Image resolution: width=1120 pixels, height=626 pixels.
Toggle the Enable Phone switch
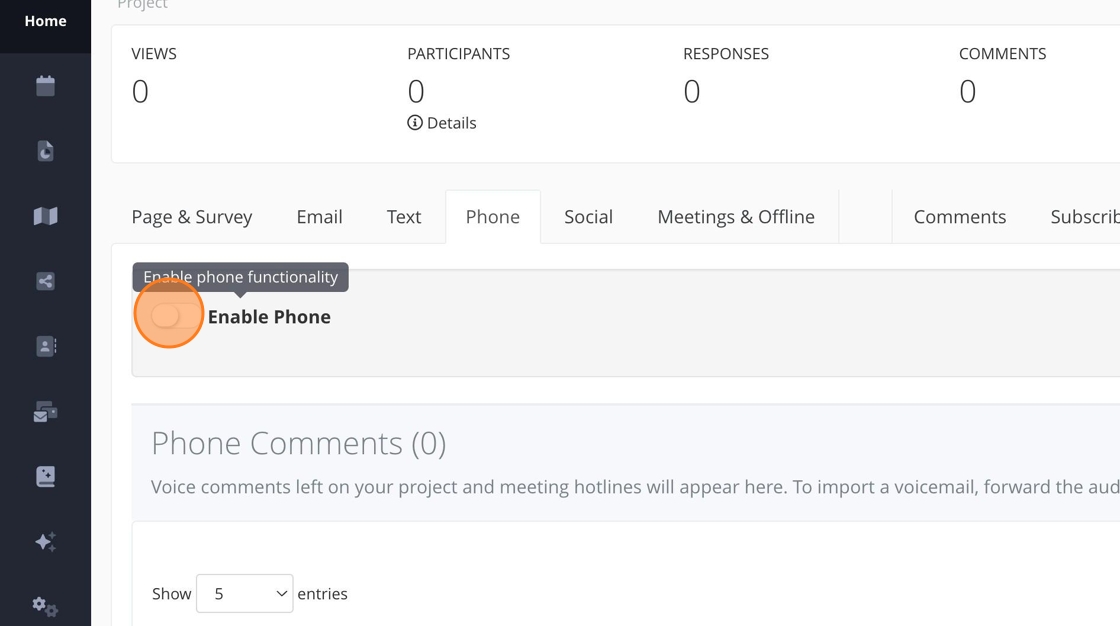click(x=169, y=316)
